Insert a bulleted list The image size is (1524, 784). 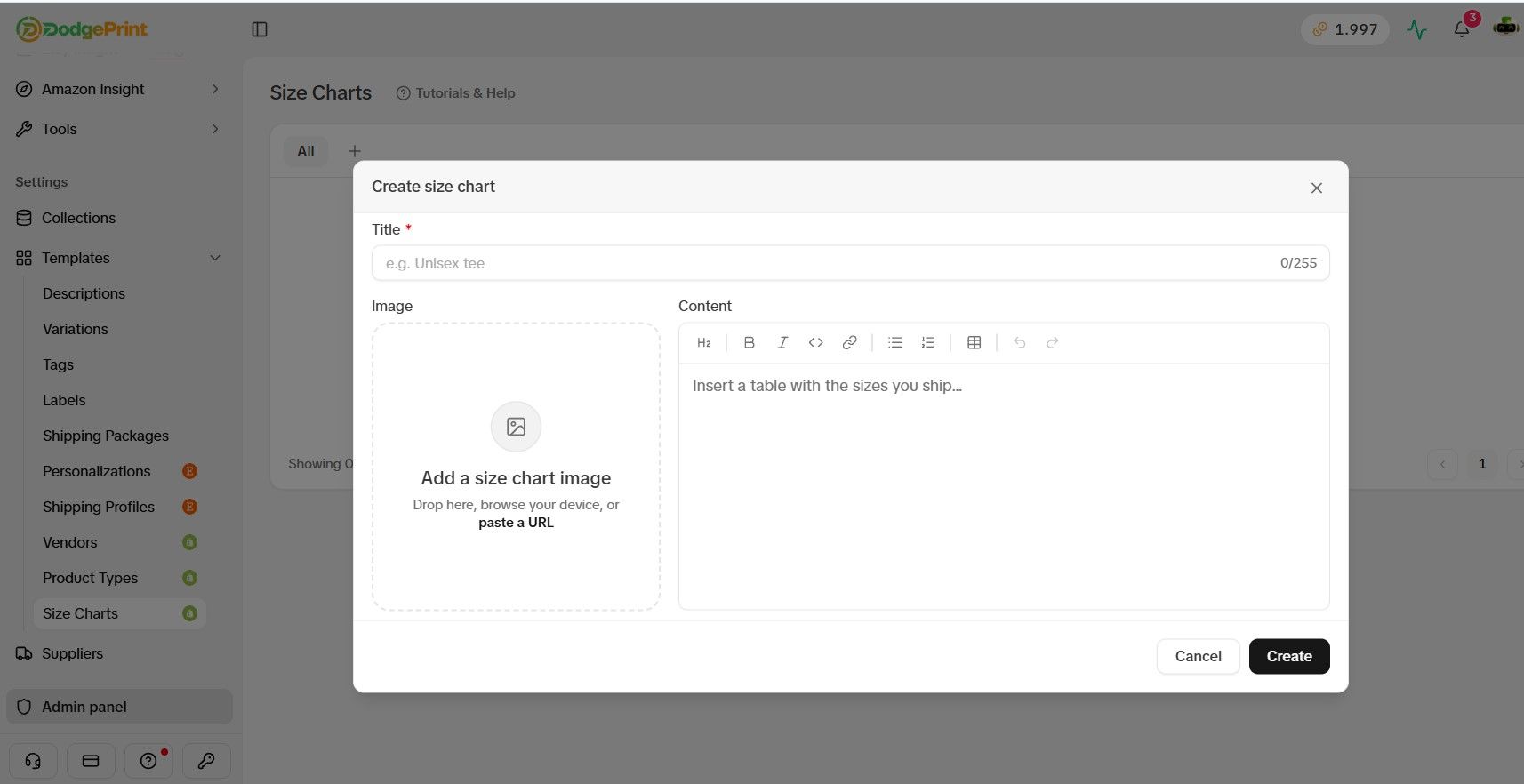pos(895,343)
